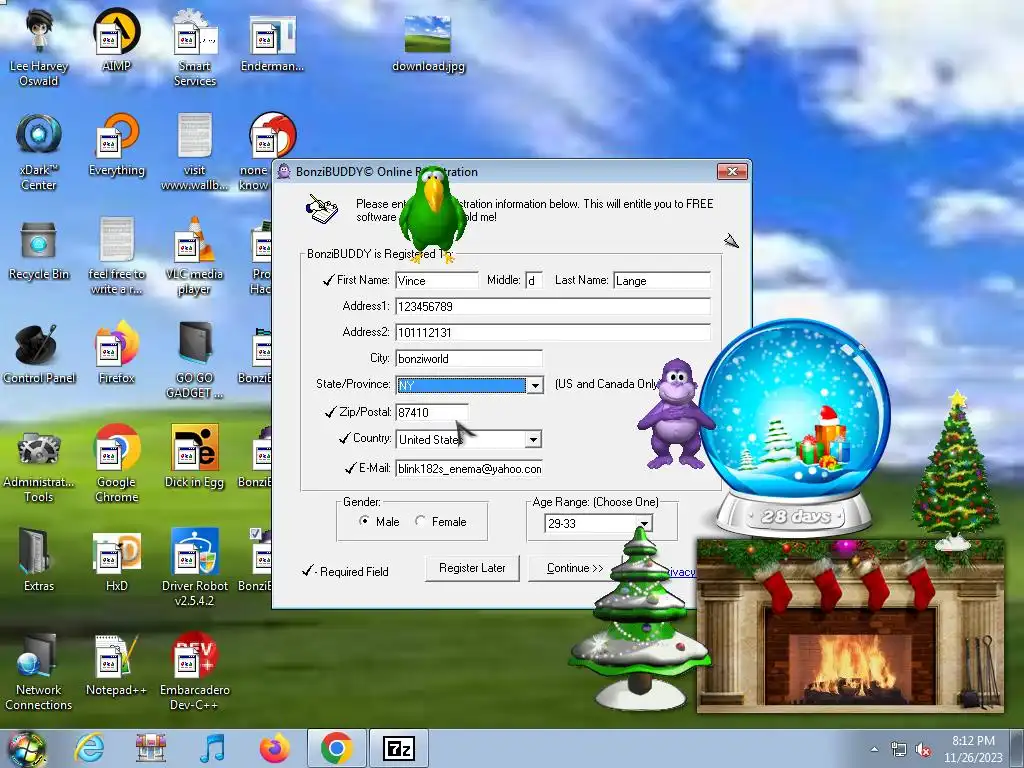The height and width of the screenshot is (768, 1024).
Task: Open the Everything search shortcut
Action: coord(116,145)
